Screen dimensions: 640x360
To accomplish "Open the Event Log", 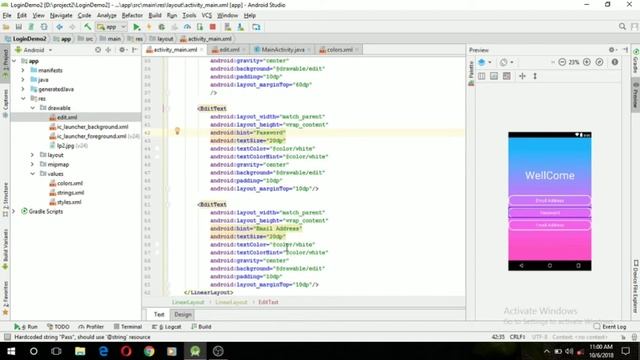I will [x=610, y=327].
